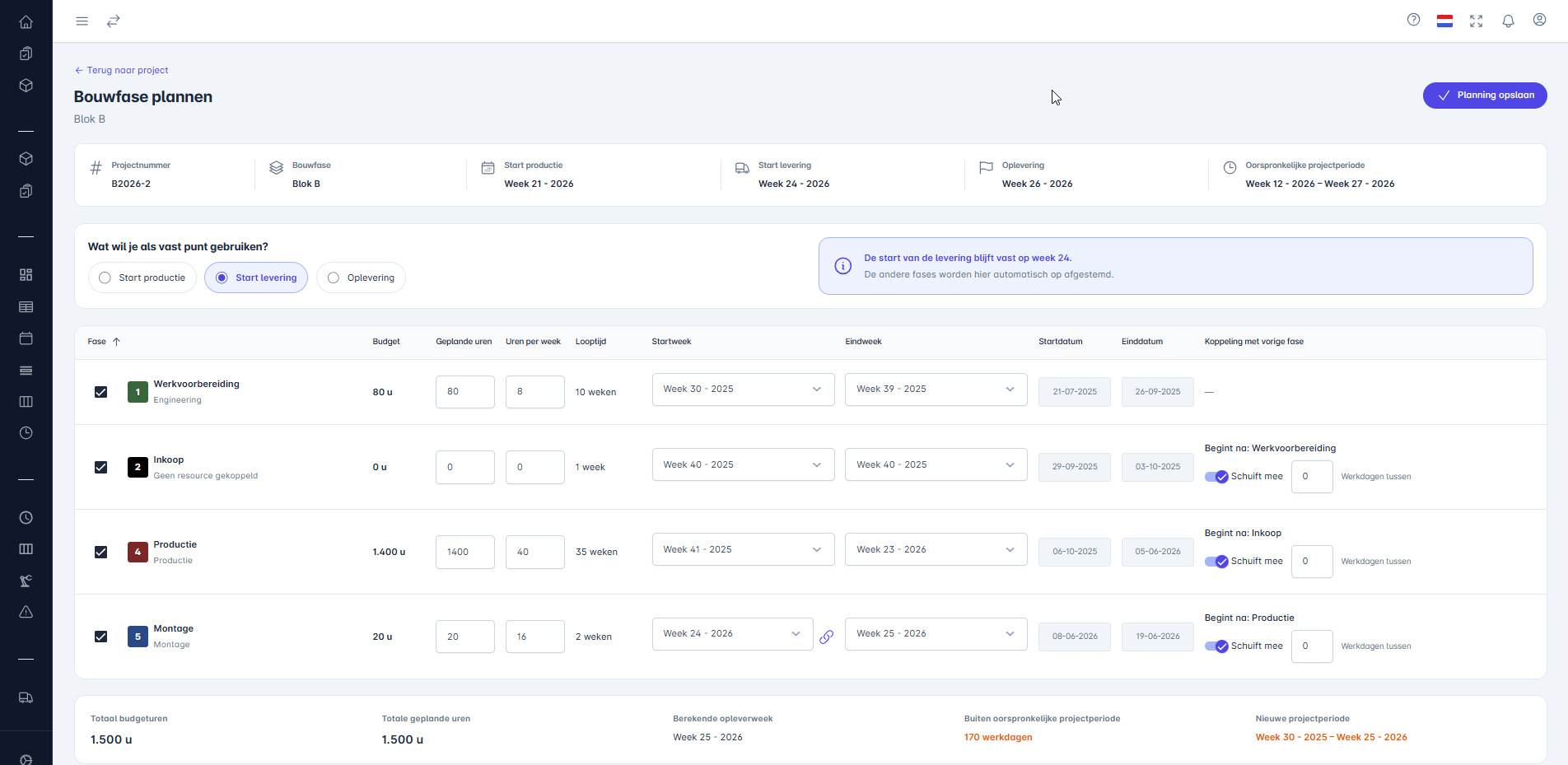Image resolution: width=1568 pixels, height=765 pixels.
Task: Click Geplande uren field for Productie
Action: click(x=465, y=552)
